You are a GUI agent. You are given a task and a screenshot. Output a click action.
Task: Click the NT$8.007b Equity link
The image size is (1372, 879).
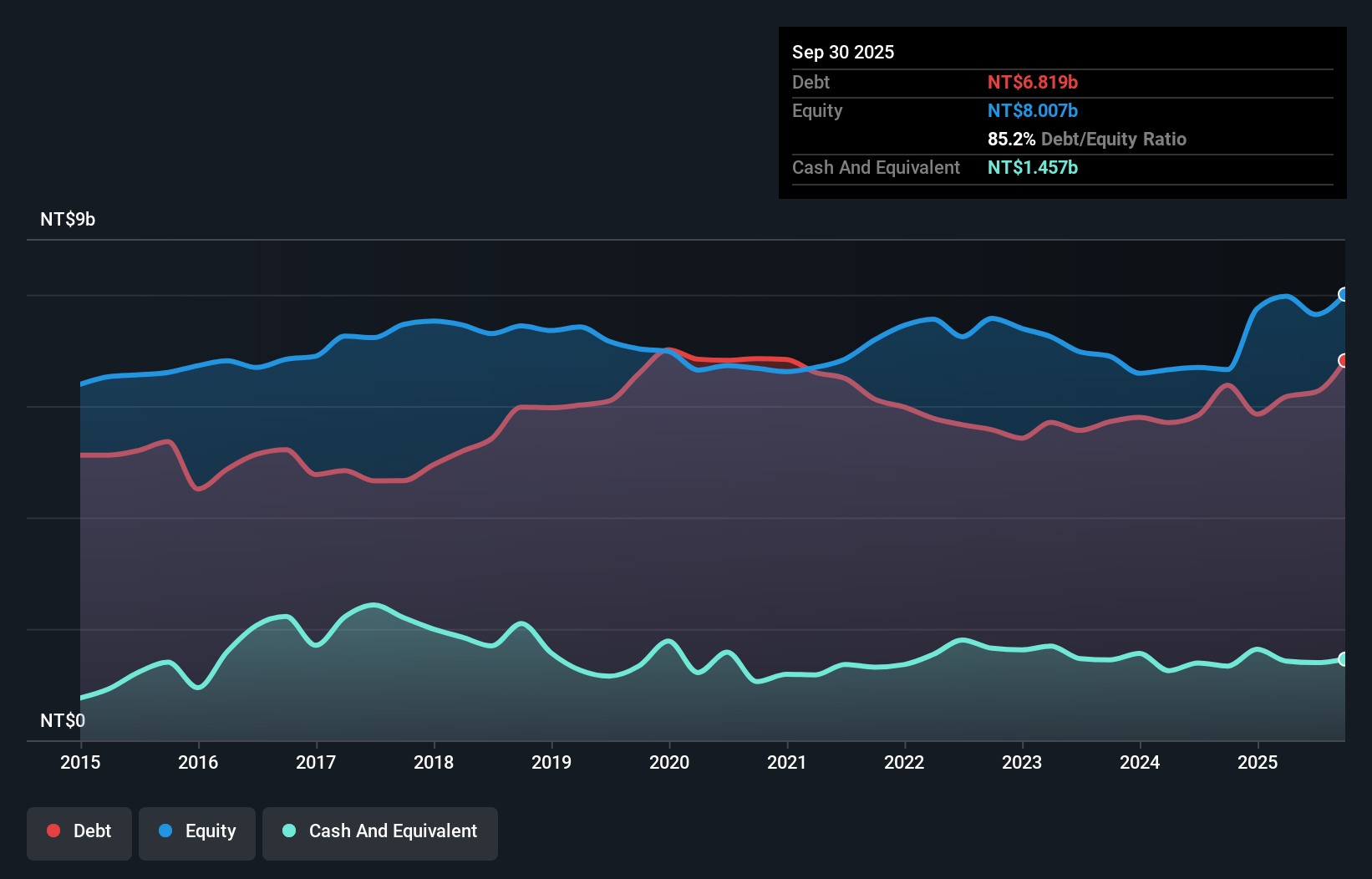[1033, 110]
